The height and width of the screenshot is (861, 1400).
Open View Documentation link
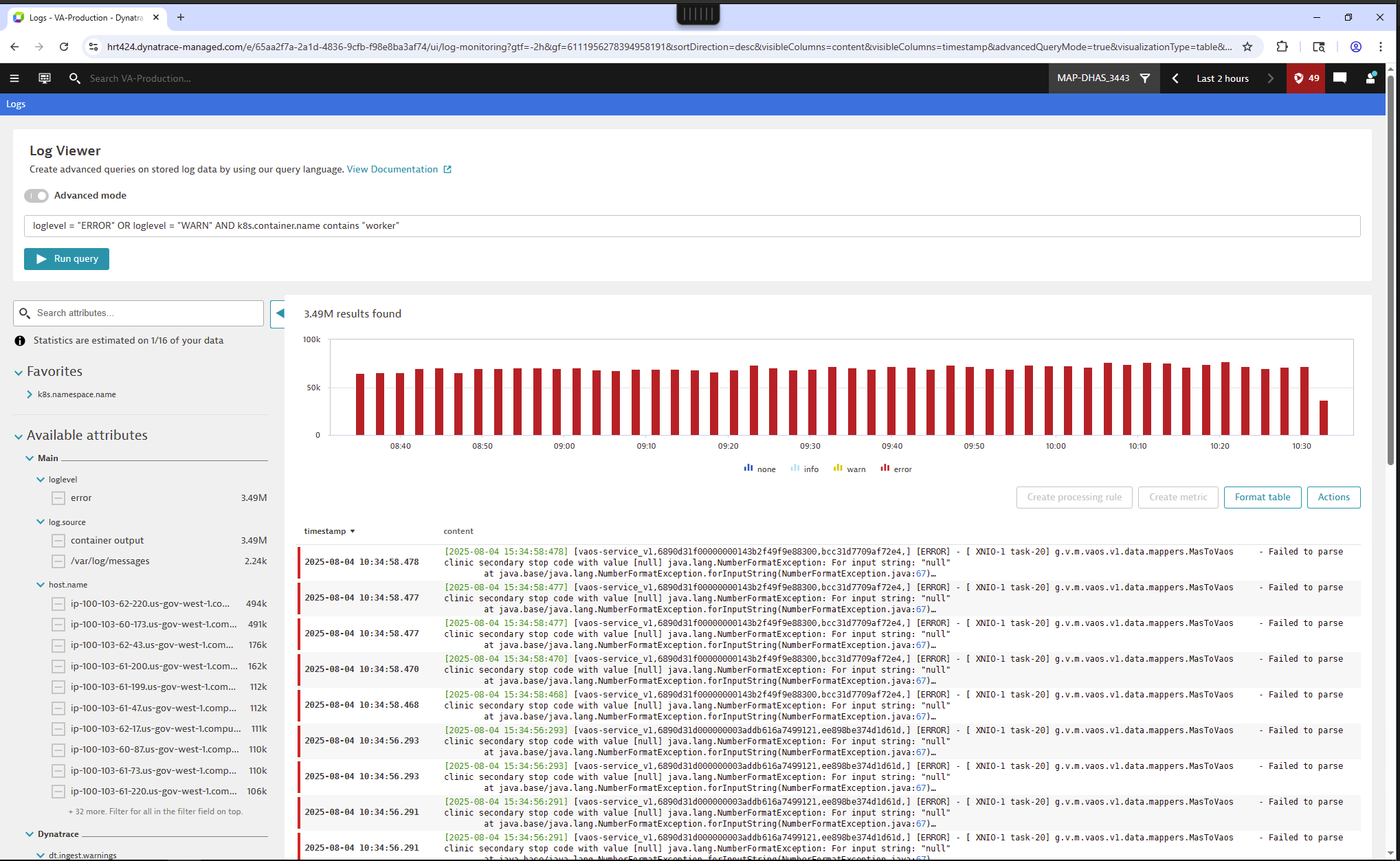[392, 169]
